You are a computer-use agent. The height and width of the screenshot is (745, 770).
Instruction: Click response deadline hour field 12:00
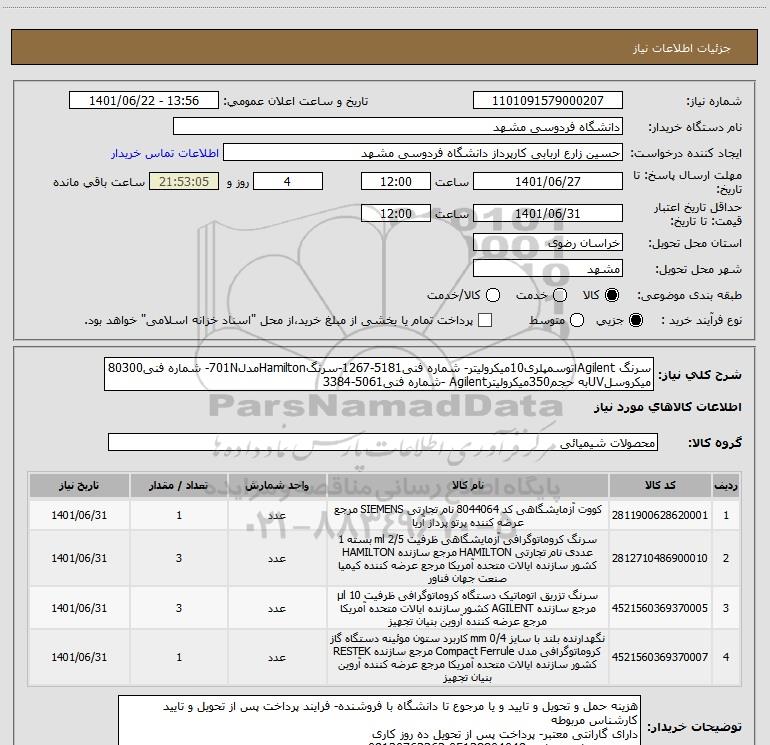[396, 182]
